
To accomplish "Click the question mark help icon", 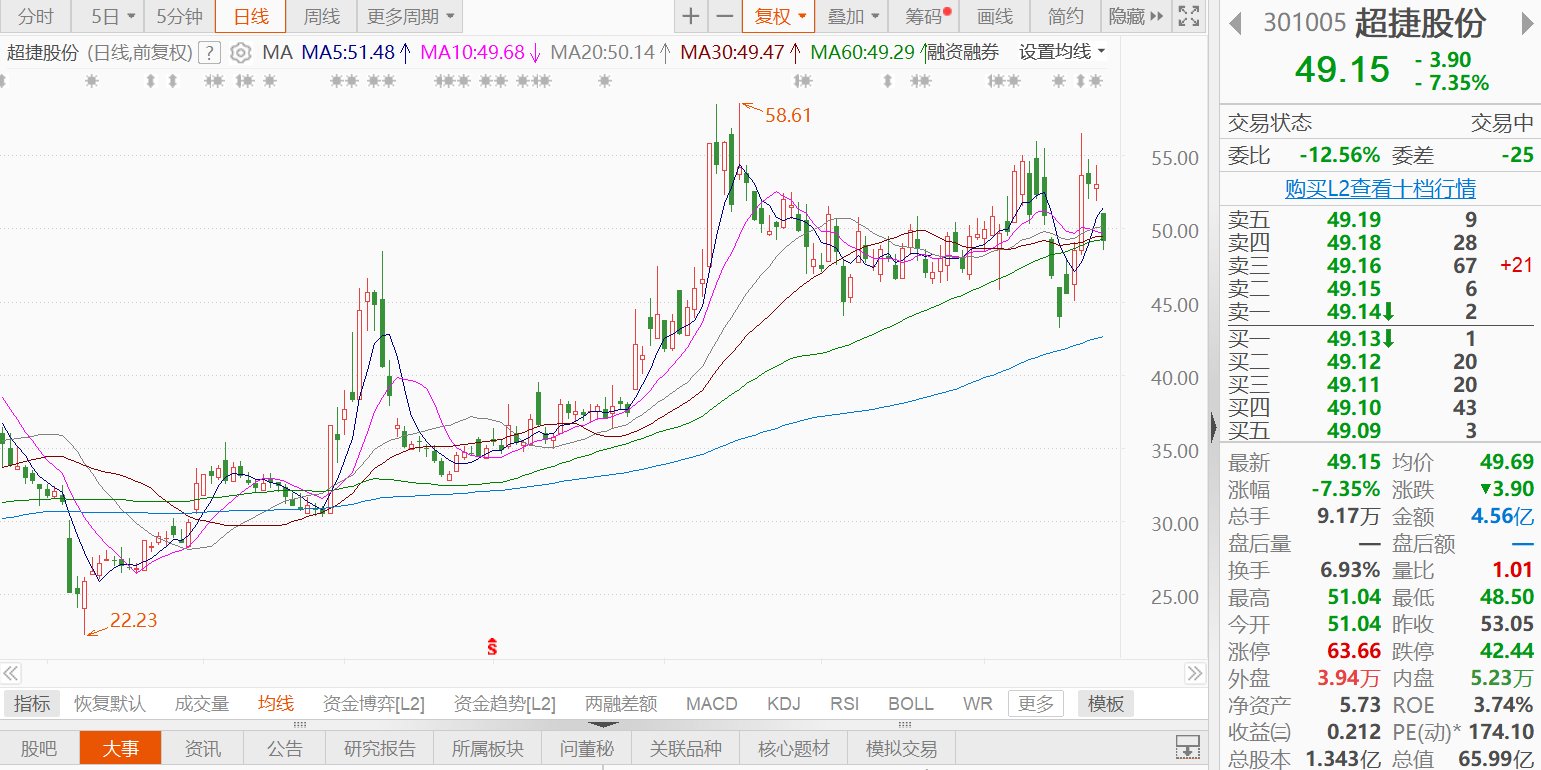I will click(210, 52).
